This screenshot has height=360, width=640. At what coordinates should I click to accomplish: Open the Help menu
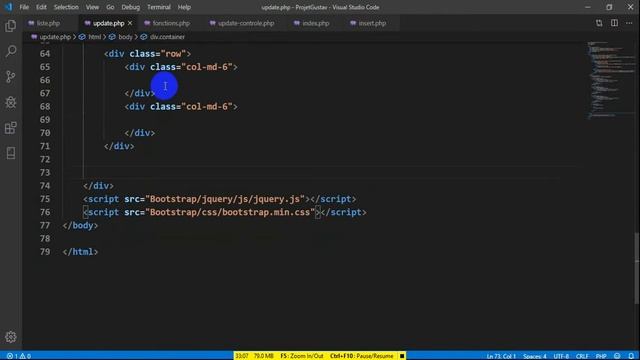184,7
